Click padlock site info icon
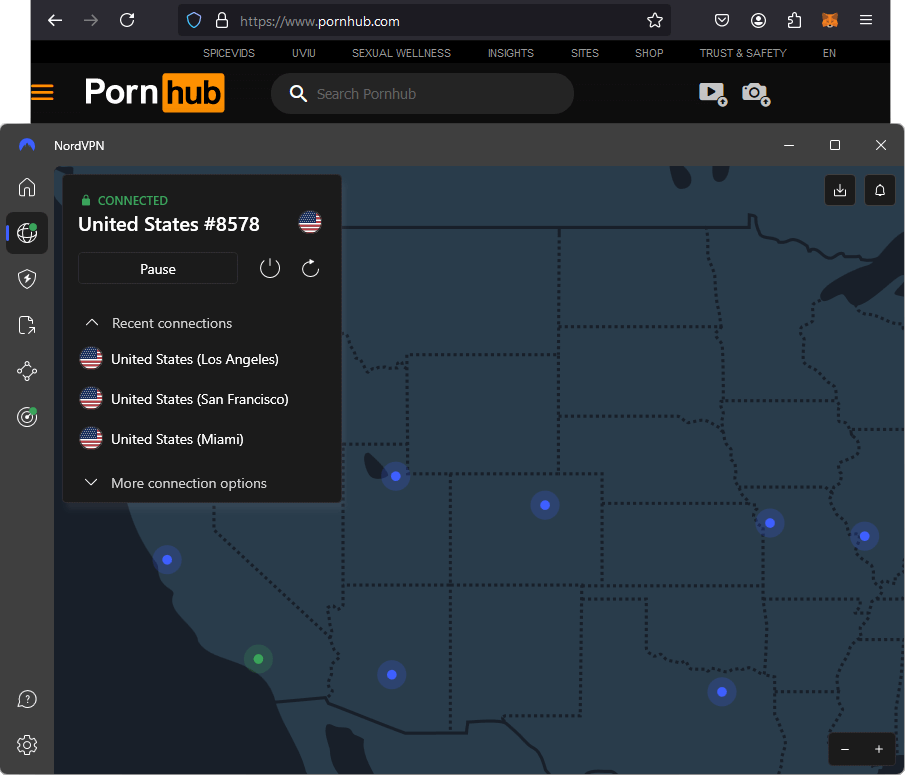This screenshot has width=908, height=776. click(222, 21)
